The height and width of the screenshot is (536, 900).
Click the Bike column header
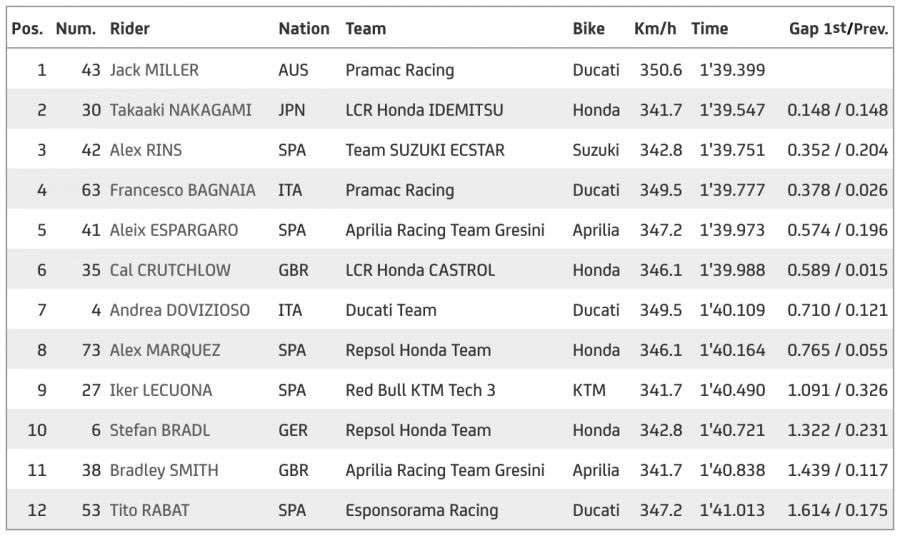pyautogui.click(x=588, y=29)
